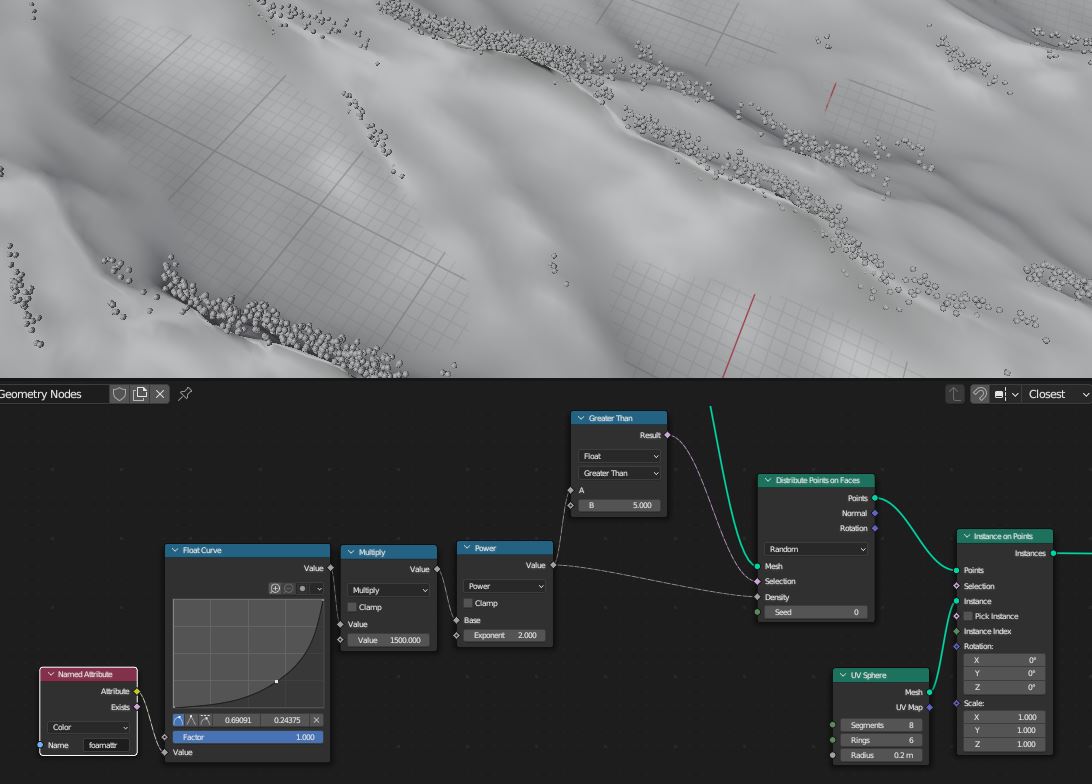This screenshot has height=784, width=1092.
Task: Toggle fake user shield icon
Action: [119, 394]
